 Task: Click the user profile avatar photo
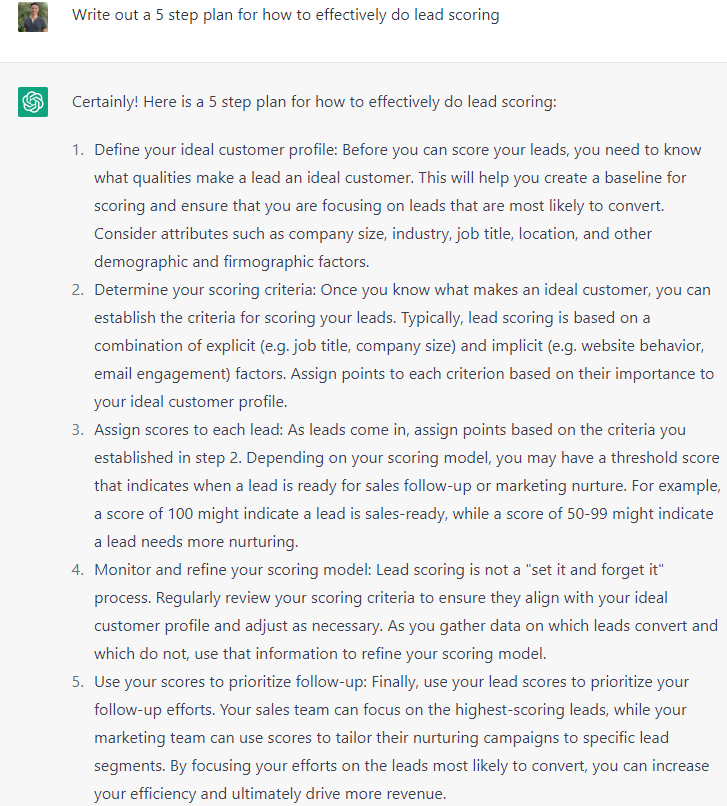tap(33, 16)
